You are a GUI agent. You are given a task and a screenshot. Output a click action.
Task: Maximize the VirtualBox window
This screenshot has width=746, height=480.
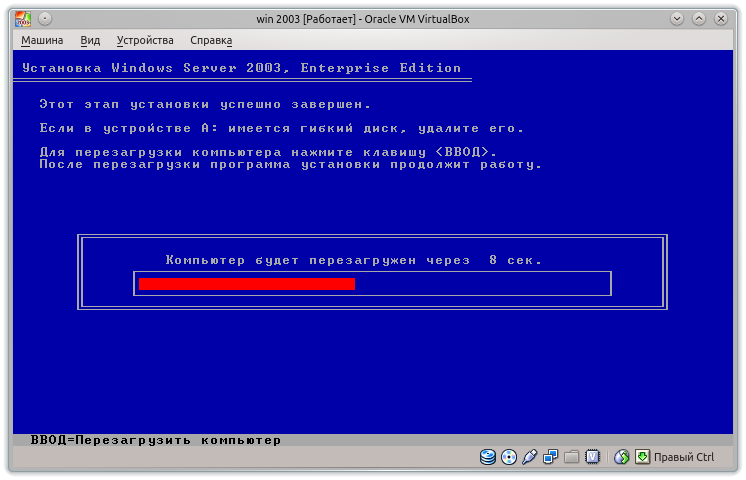tap(699, 19)
